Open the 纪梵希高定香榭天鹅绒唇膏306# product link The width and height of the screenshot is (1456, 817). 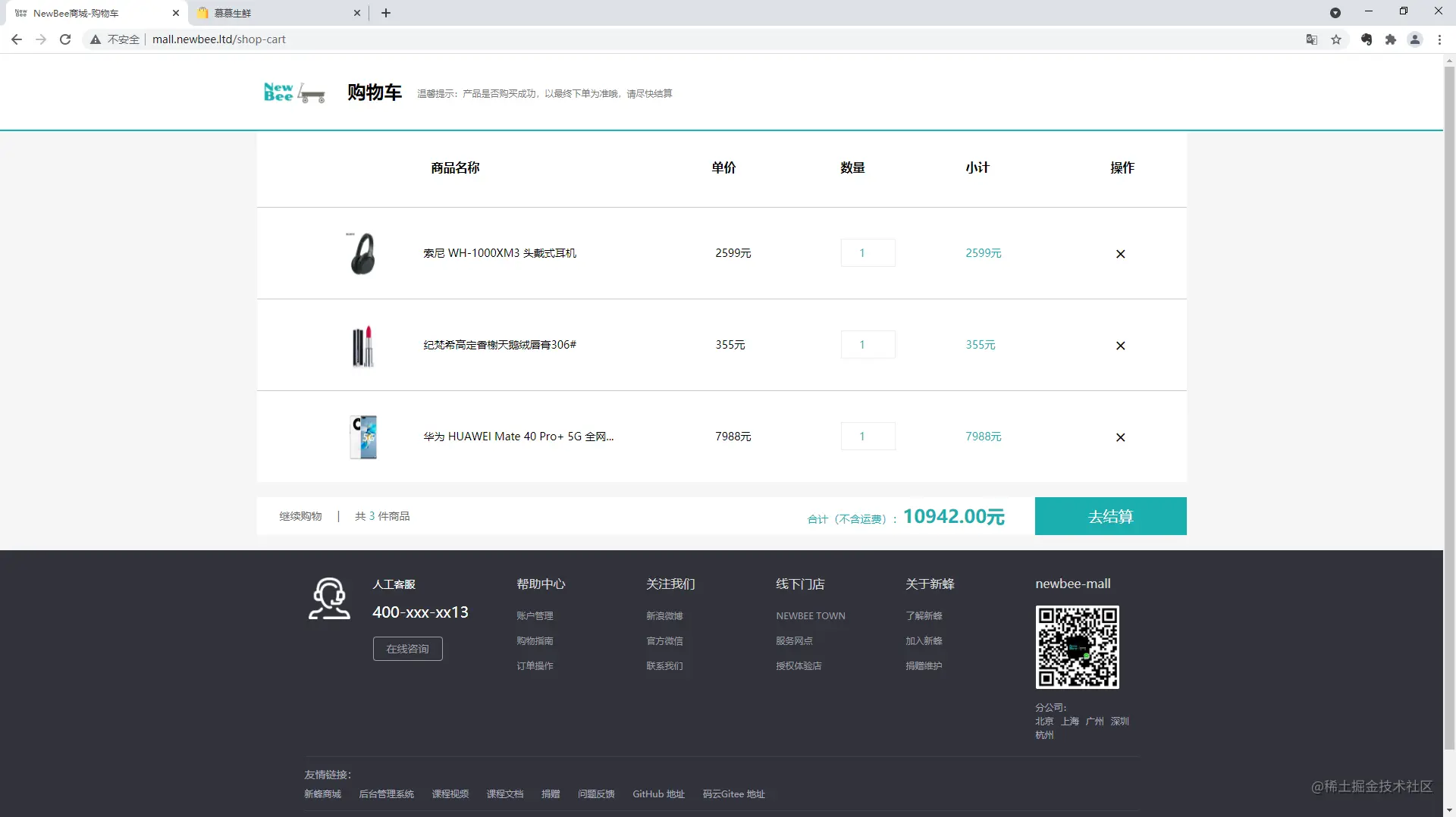click(x=500, y=345)
